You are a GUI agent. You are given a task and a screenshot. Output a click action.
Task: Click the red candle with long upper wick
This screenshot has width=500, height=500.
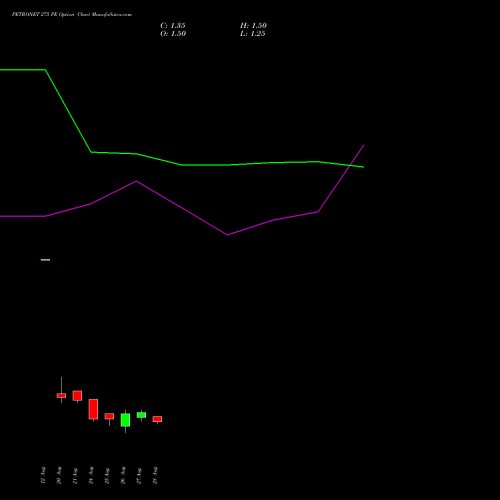(x=61, y=395)
